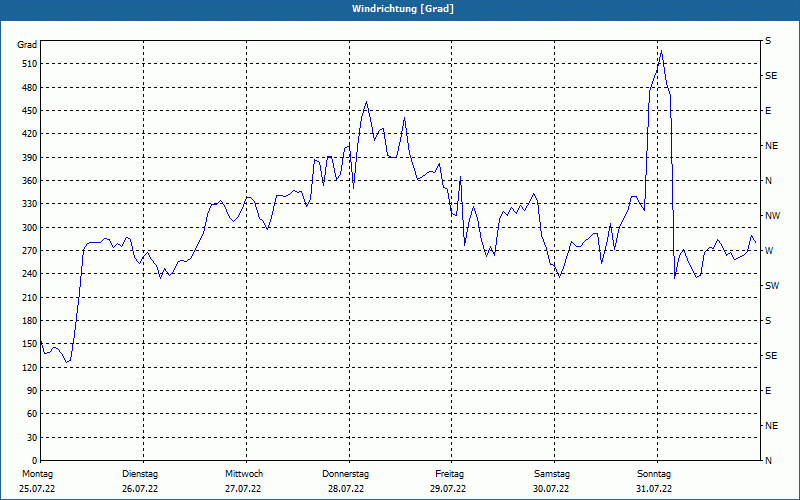
Task: Select the y-axis value "450"
Action: pyautogui.click(x=30, y=111)
